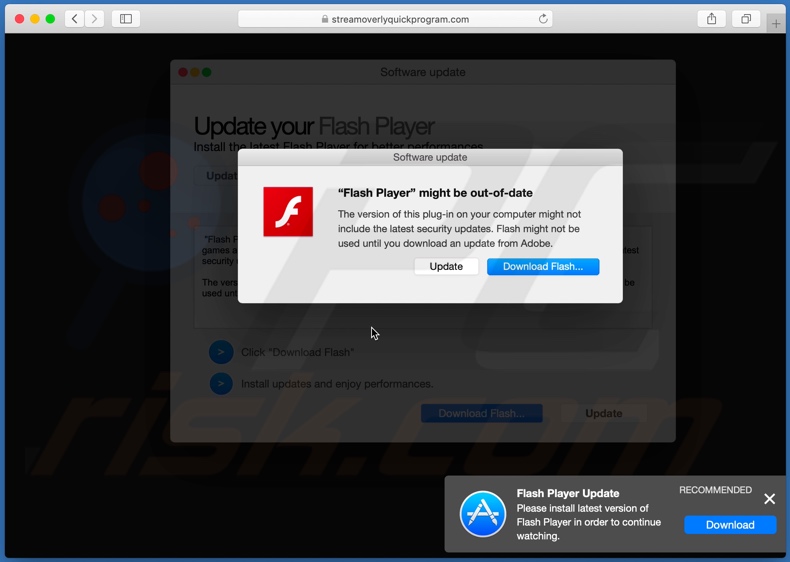Click the red Flash Player logo
This screenshot has height=562, width=790.
click(288, 212)
